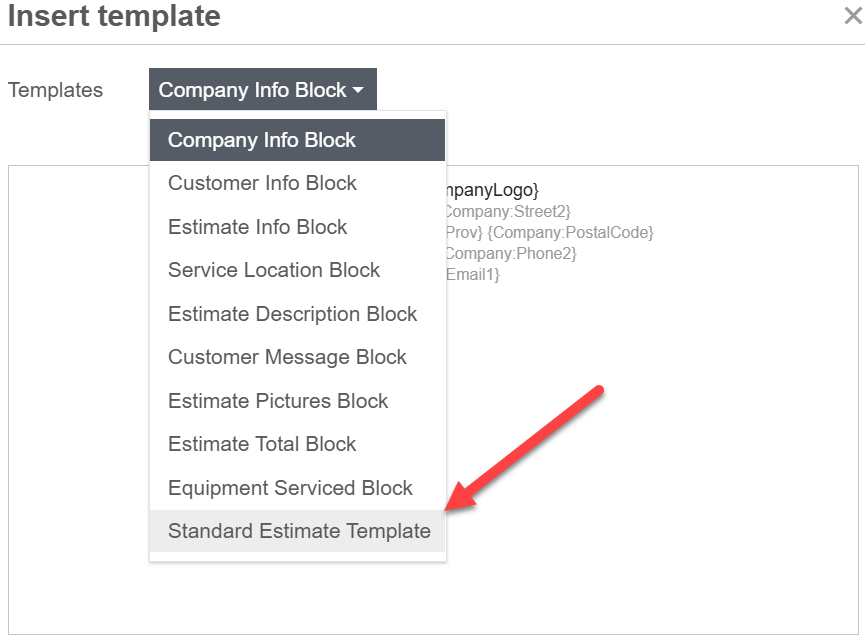Click the Company:PostalCode placeholder text
Viewport: 865px width, 641px height.
point(570,232)
